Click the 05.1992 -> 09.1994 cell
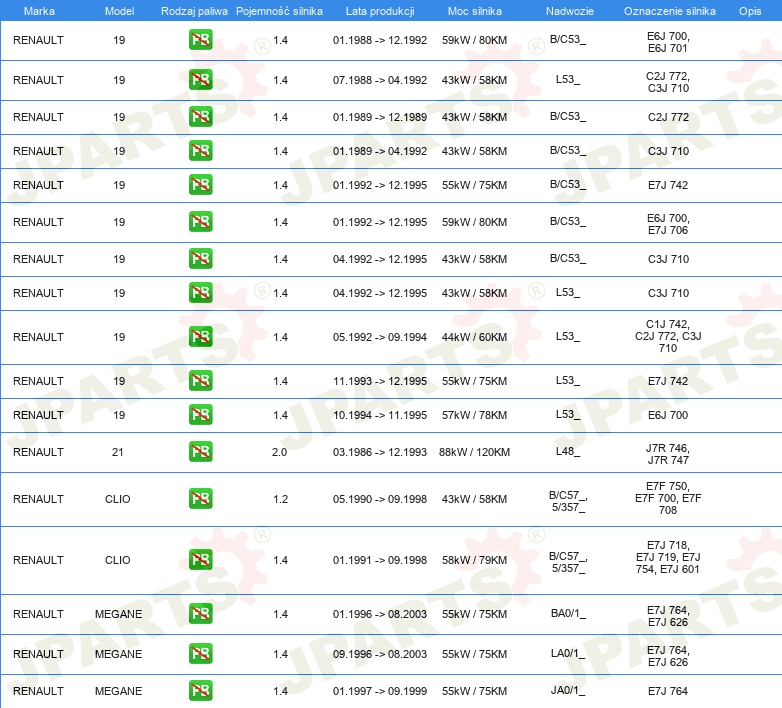This screenshot has height=708, width=782. (x=380, y=337)
